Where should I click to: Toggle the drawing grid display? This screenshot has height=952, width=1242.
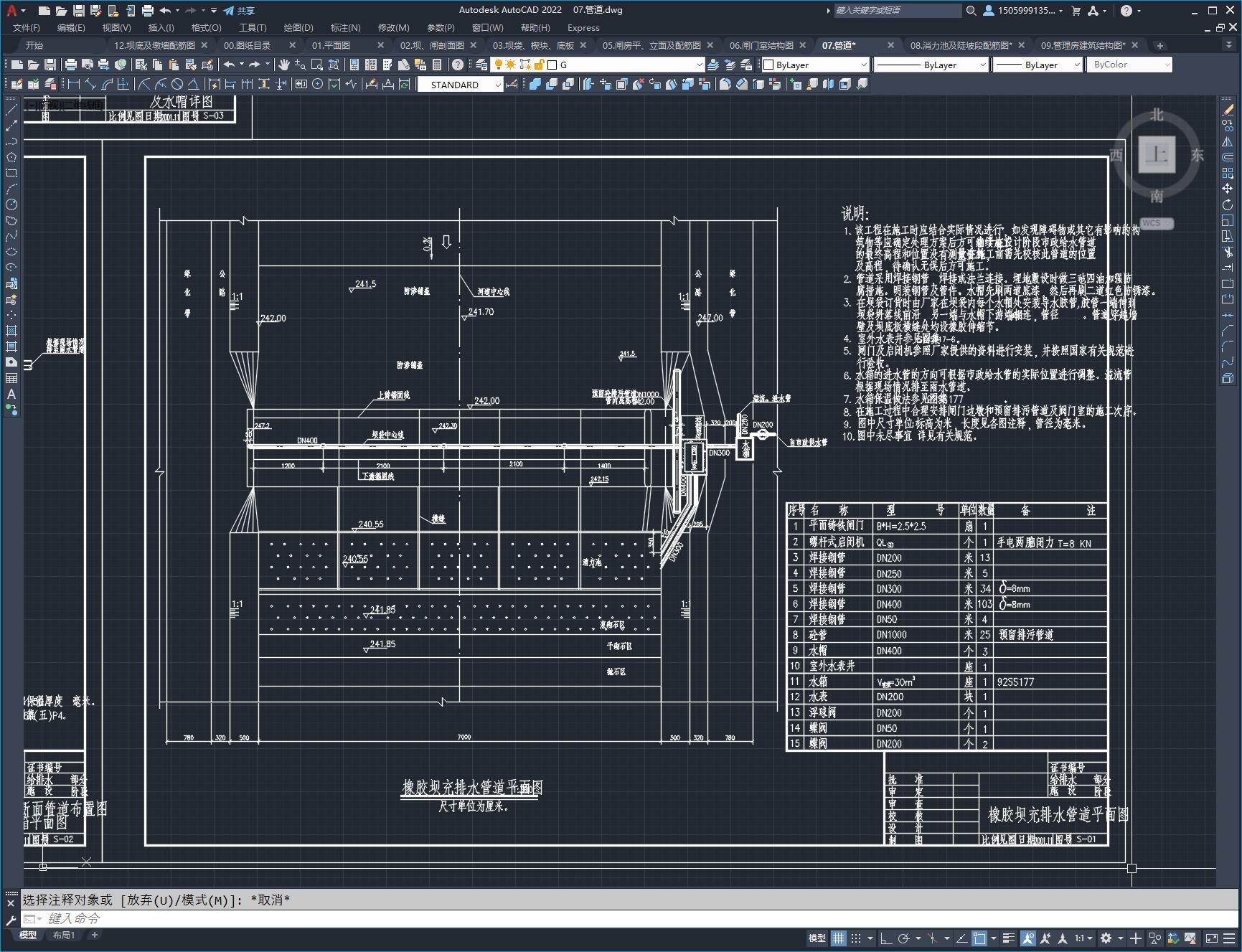pos(838,938)
